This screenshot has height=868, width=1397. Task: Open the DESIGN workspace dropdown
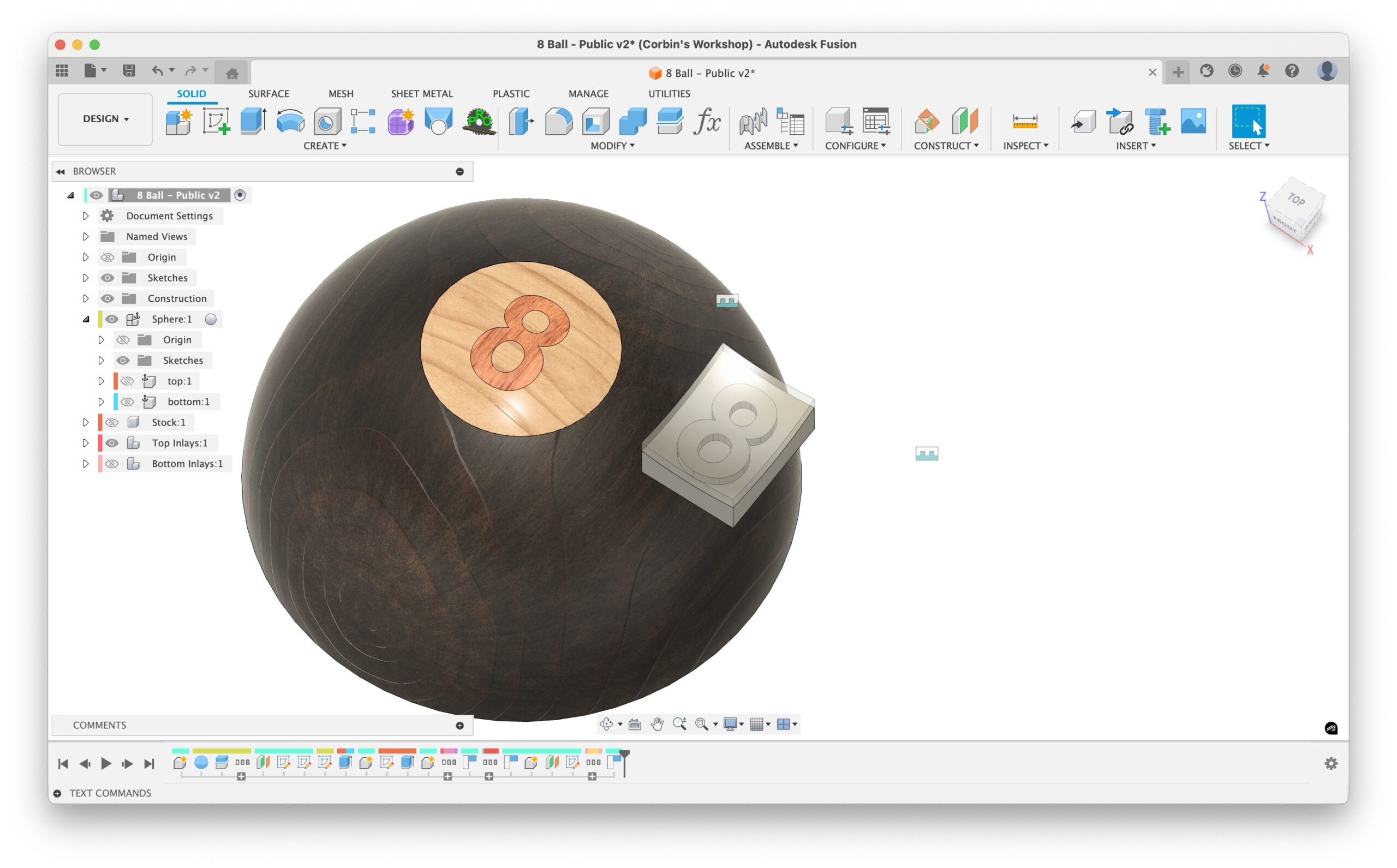[x=106, y=119]
